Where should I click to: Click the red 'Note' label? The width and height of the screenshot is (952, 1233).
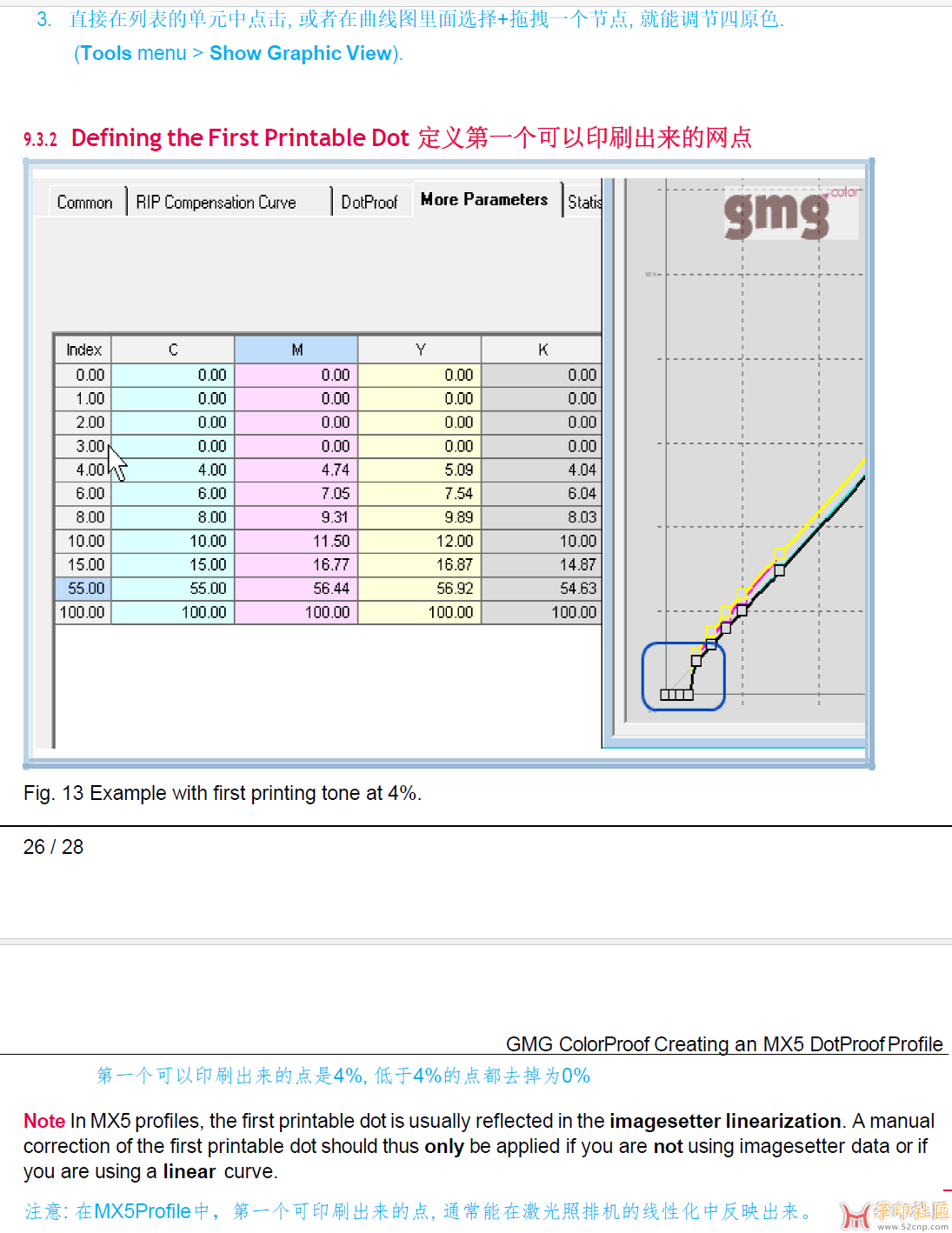(x=44, y=1121)
